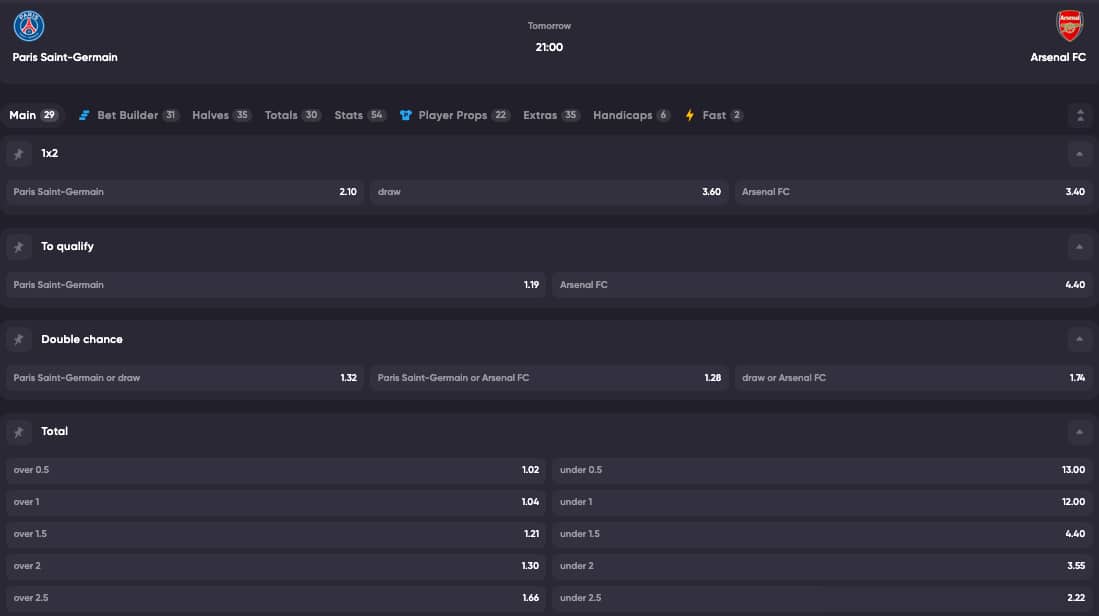Pick Arsenal FC to qualify at 4.40
Image resolution: width=1099 pixels, height=616 pixels.
822,285
